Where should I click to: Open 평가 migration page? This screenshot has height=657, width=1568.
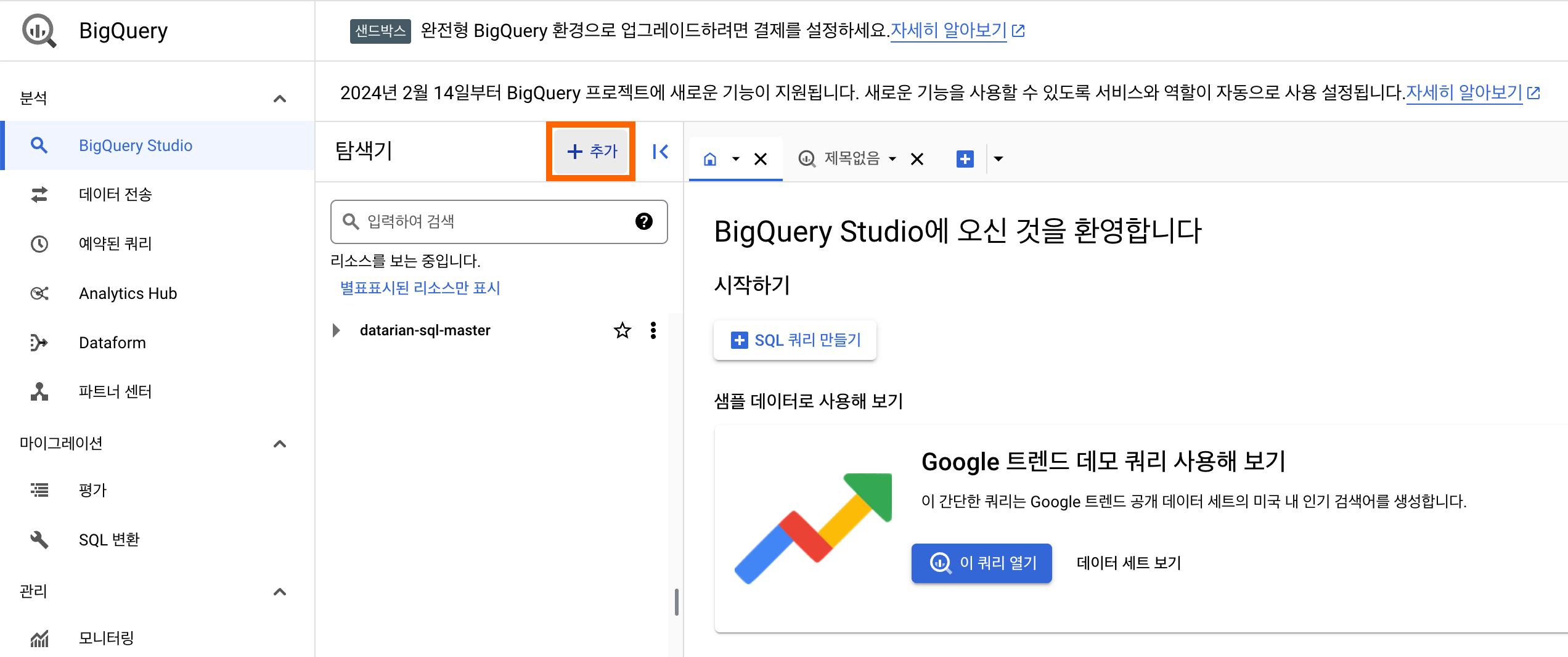tap(158, 491)
